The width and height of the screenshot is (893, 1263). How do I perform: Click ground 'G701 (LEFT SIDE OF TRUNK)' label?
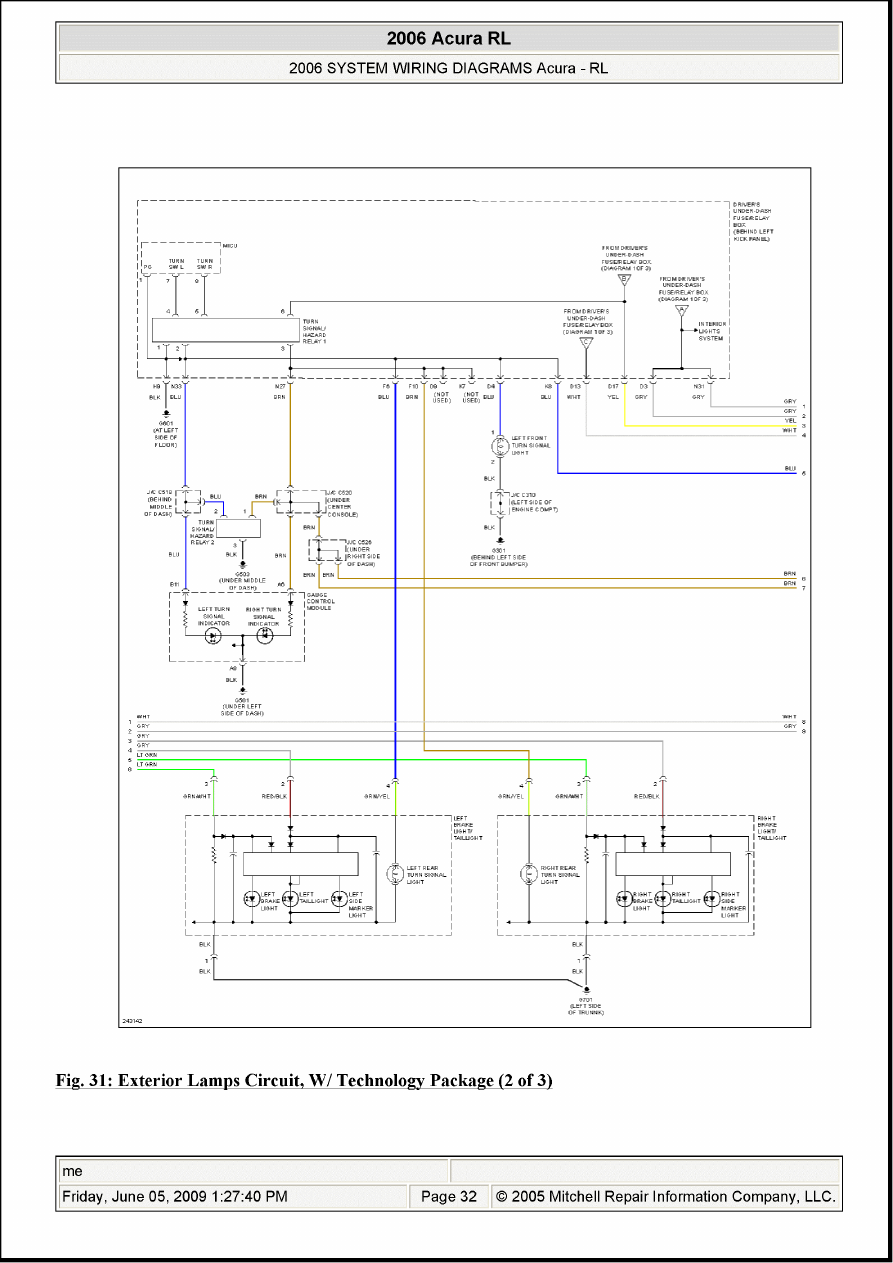coord(585,1006)
